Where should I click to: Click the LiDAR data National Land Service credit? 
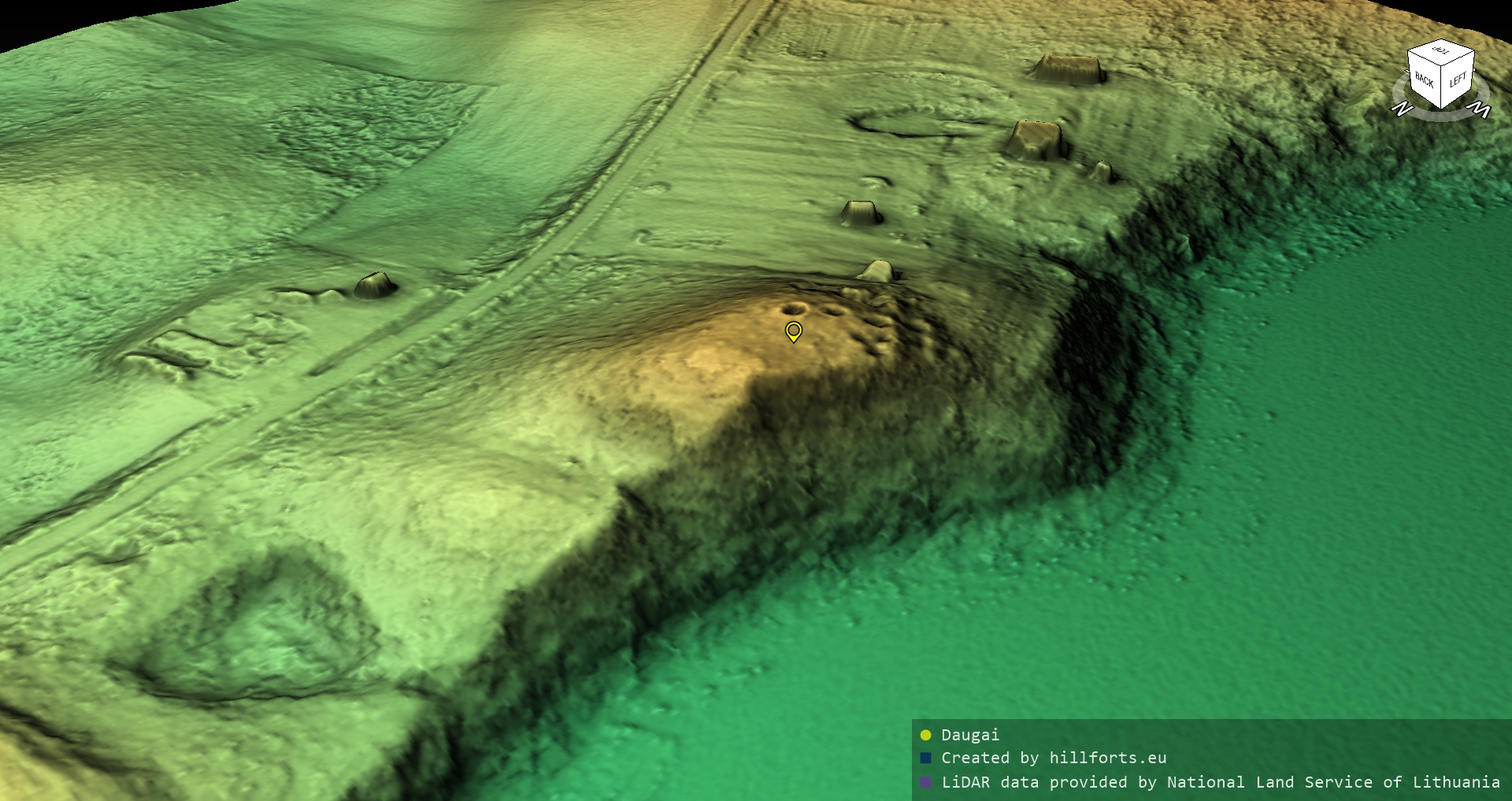tap(1220, 782)
